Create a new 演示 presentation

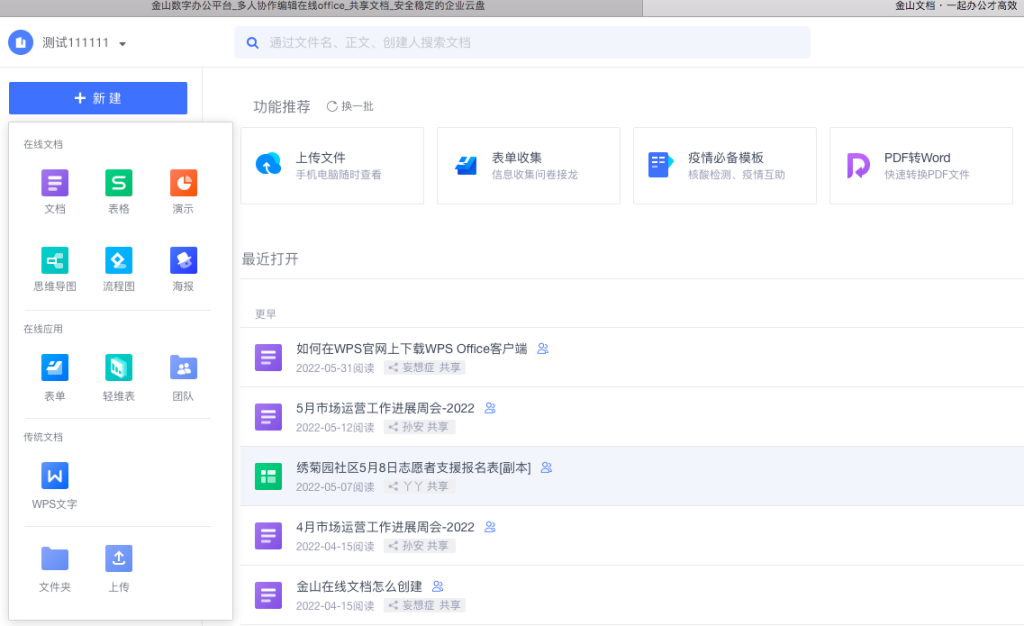click(x=184, y=191)
